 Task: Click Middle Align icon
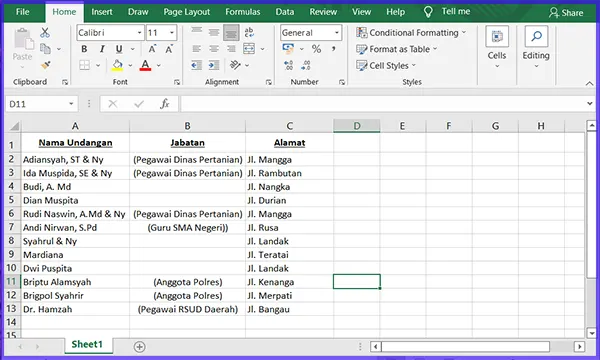(214, 32)
